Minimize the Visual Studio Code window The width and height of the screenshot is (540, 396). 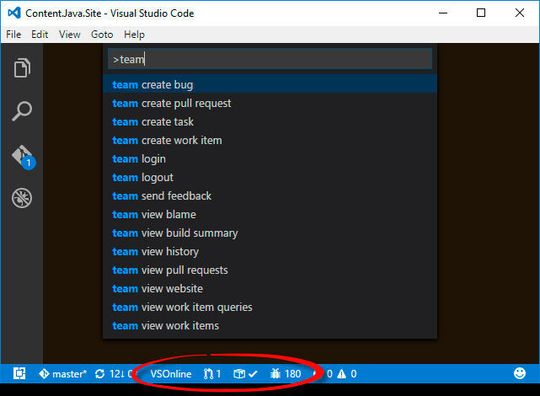coord(443,13)
